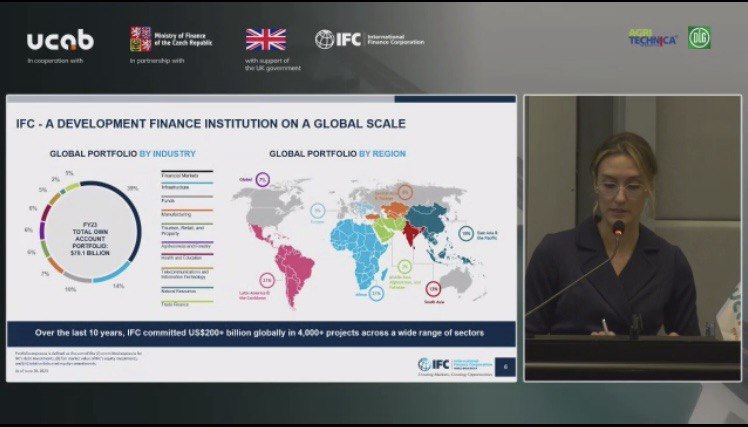Click the gray 10% donut segment
This screenshot has width=748, height=427.
76,277
